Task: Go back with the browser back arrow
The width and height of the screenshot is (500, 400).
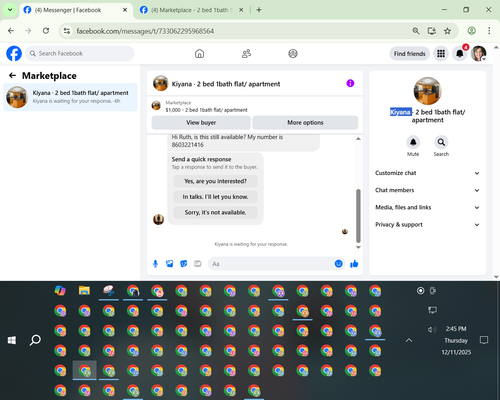Action: pyautogui.click(x=11, y=31)
